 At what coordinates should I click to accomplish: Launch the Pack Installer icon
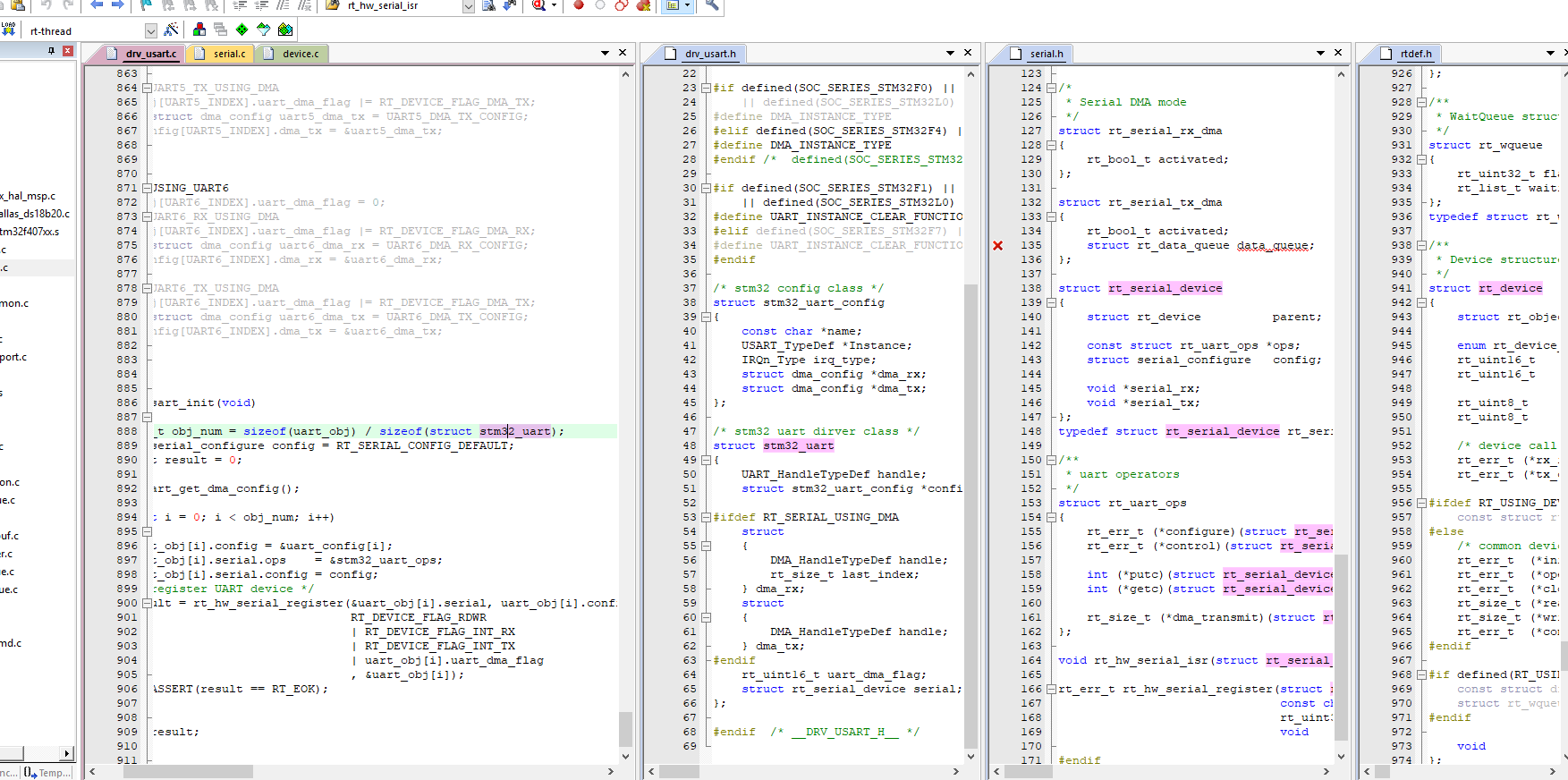coord(285,30)
